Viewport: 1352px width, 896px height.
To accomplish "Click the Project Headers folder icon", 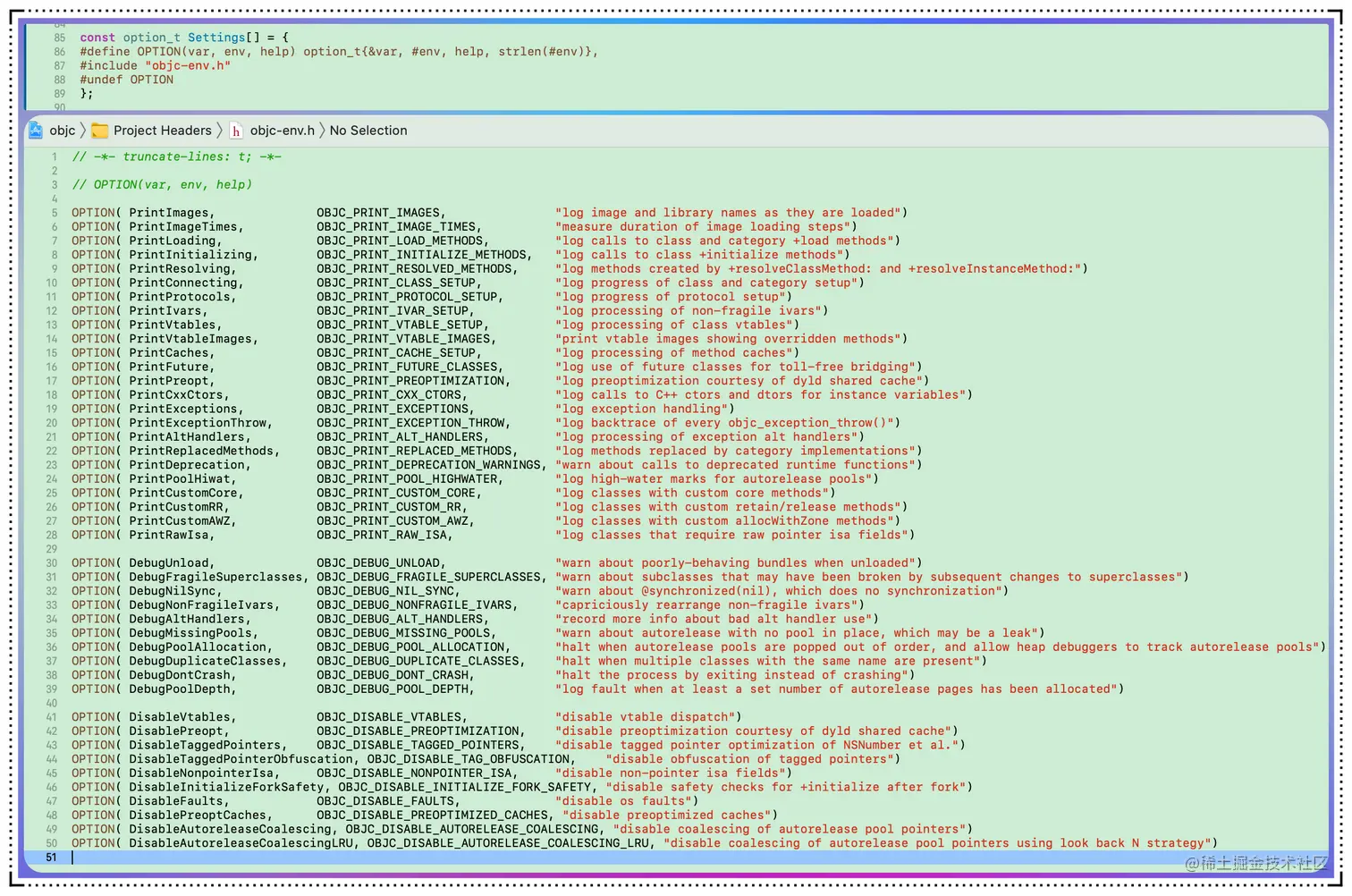I will tap(100, 131).
